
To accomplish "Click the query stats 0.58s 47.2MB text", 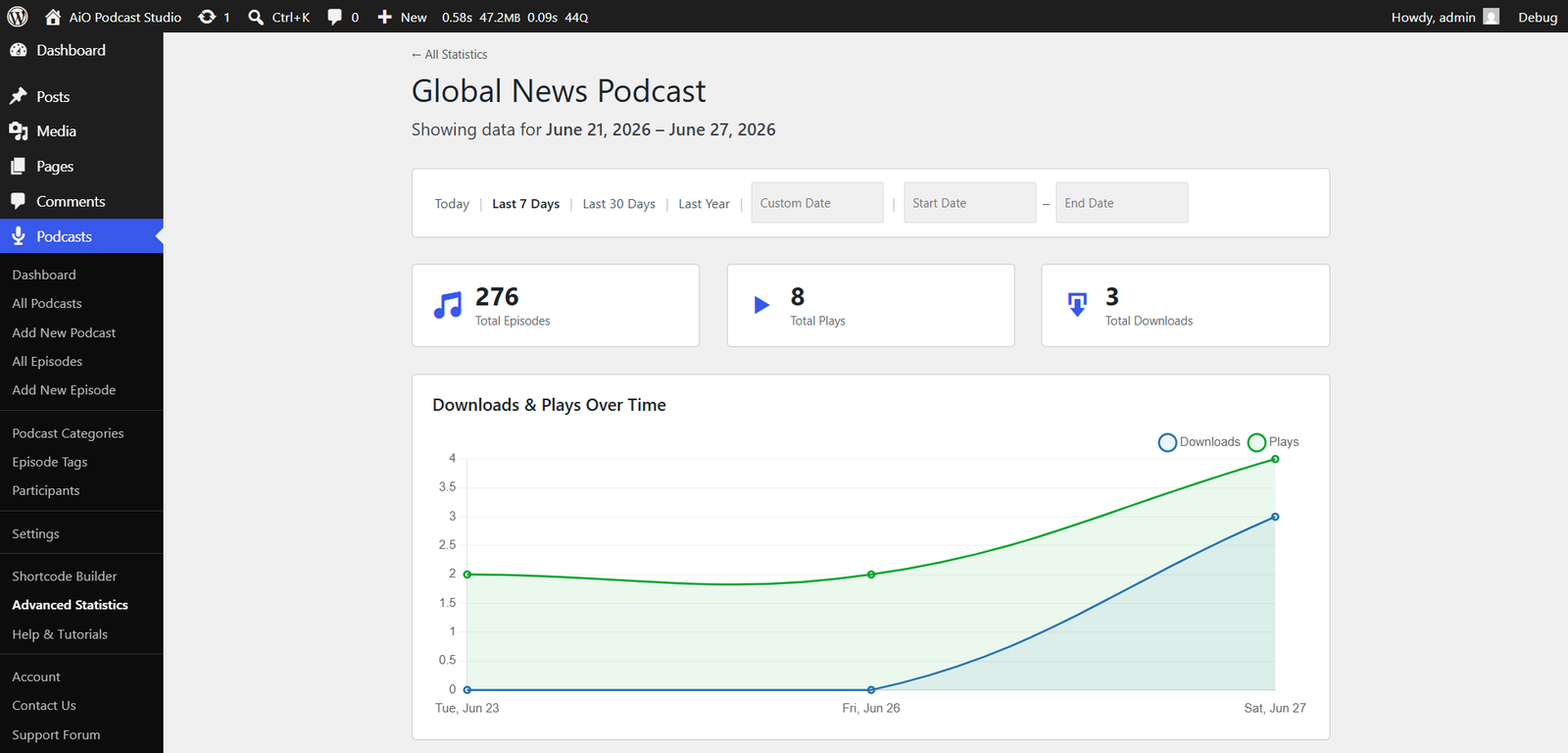I will click(x=514, y=17).
